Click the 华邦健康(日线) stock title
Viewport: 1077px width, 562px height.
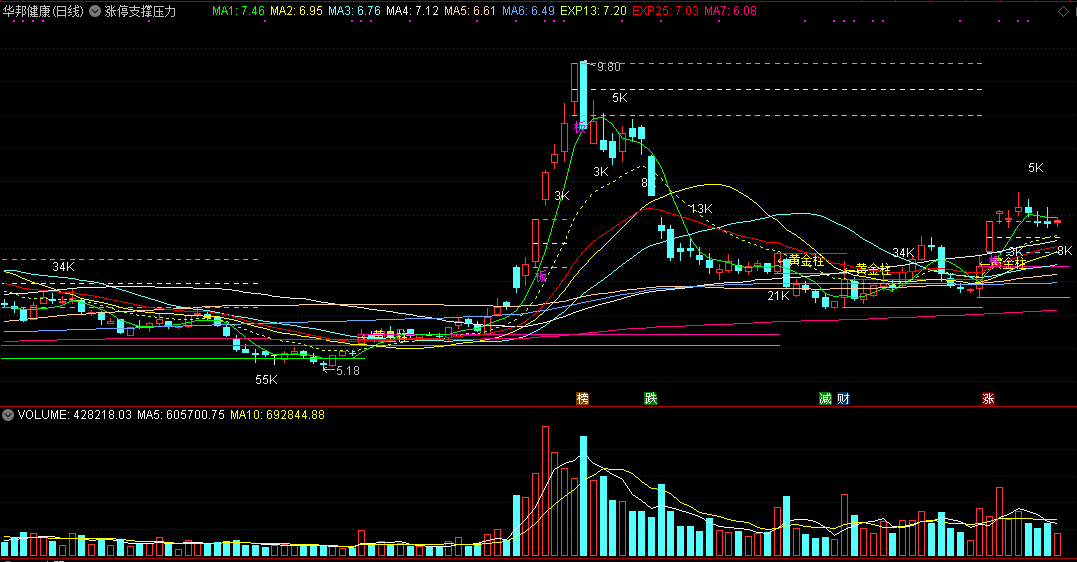click(43, 11)
